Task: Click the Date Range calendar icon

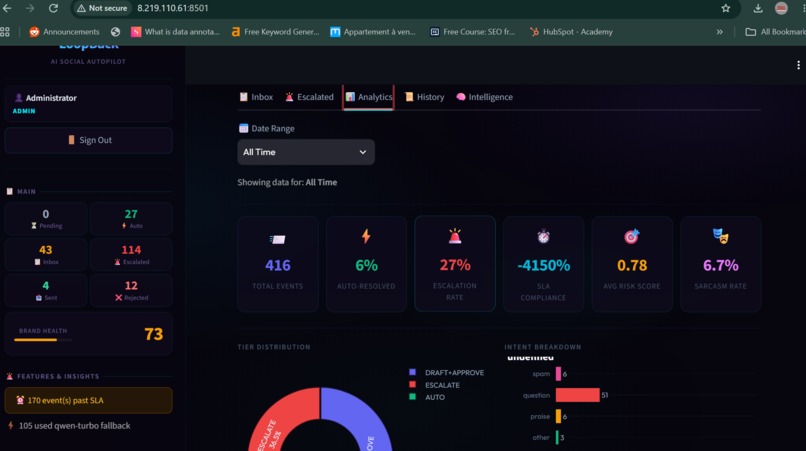Action: coord(243,128)
